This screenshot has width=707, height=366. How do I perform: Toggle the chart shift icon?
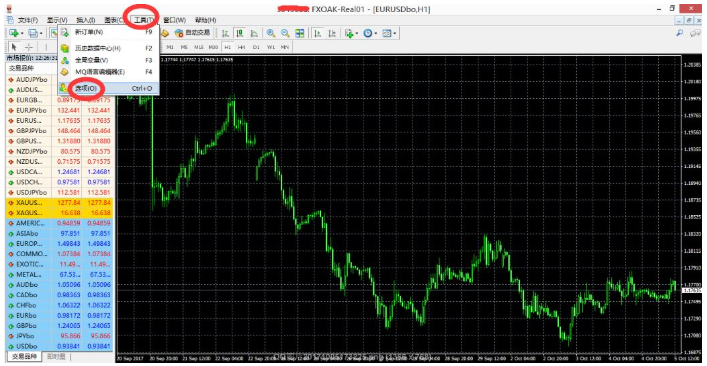tap(332, 33)
